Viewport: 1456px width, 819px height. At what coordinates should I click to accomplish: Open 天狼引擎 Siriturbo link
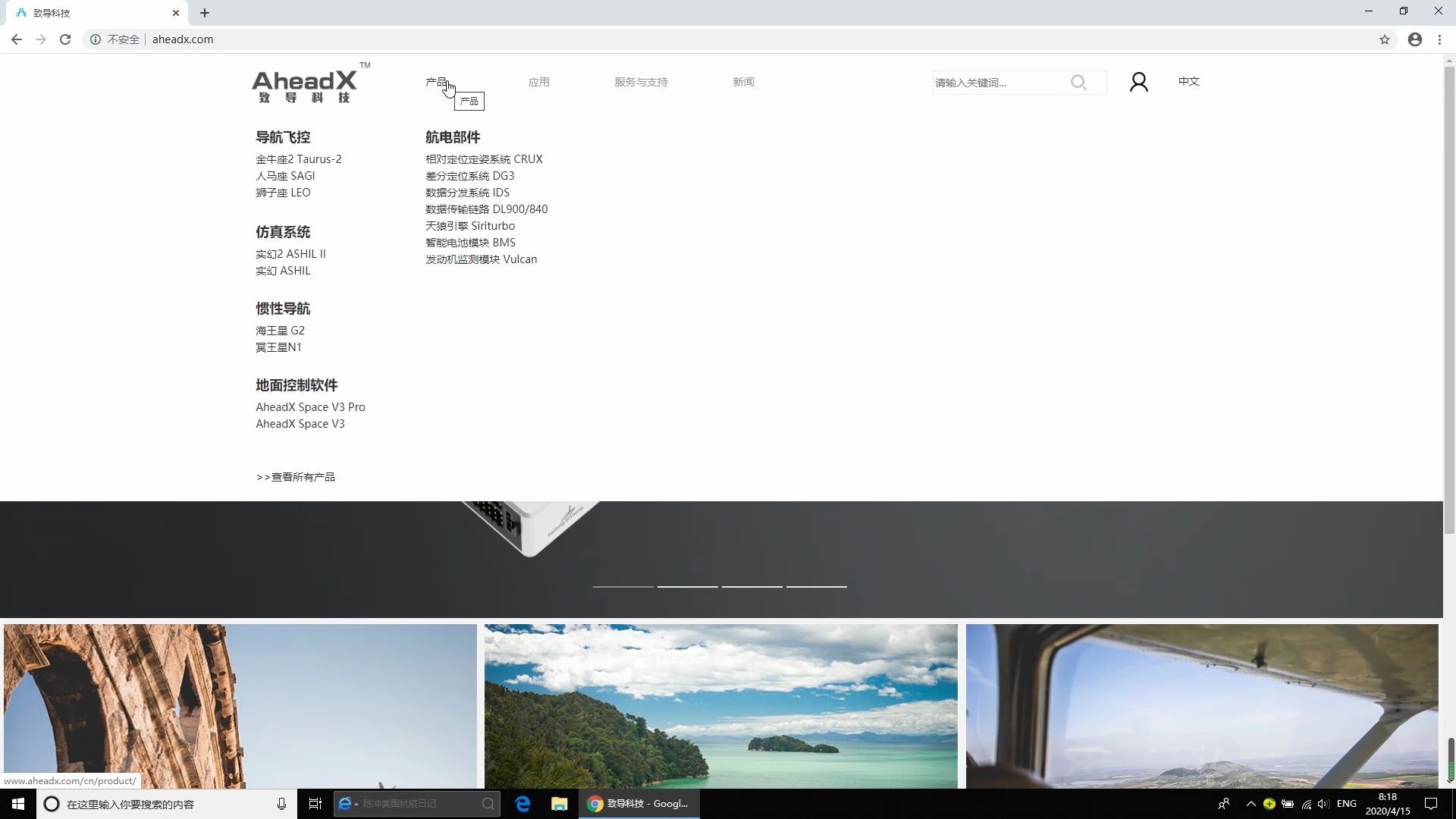[470, 226]
